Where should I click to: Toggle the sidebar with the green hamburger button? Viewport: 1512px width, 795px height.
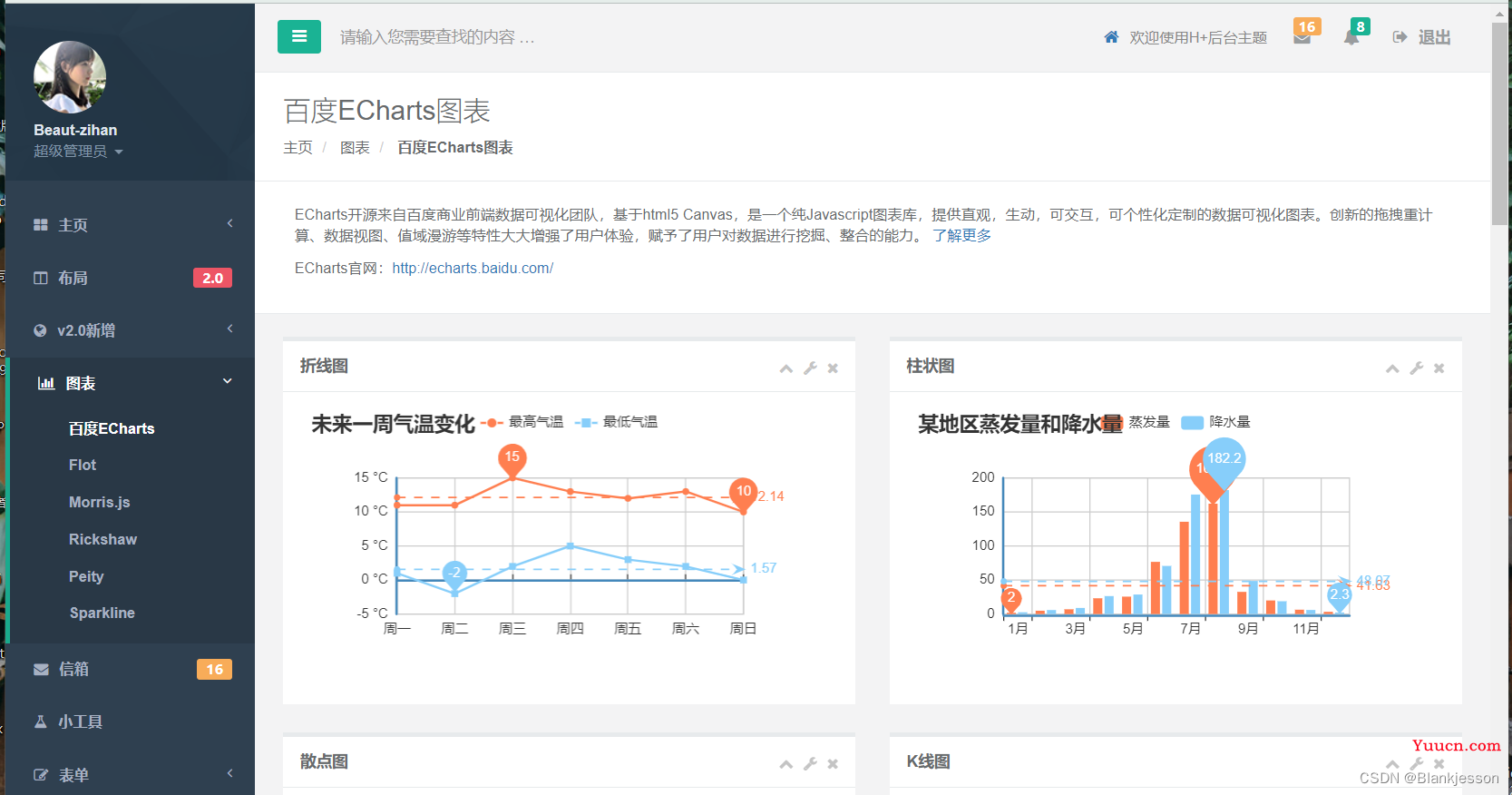[299, 37]
